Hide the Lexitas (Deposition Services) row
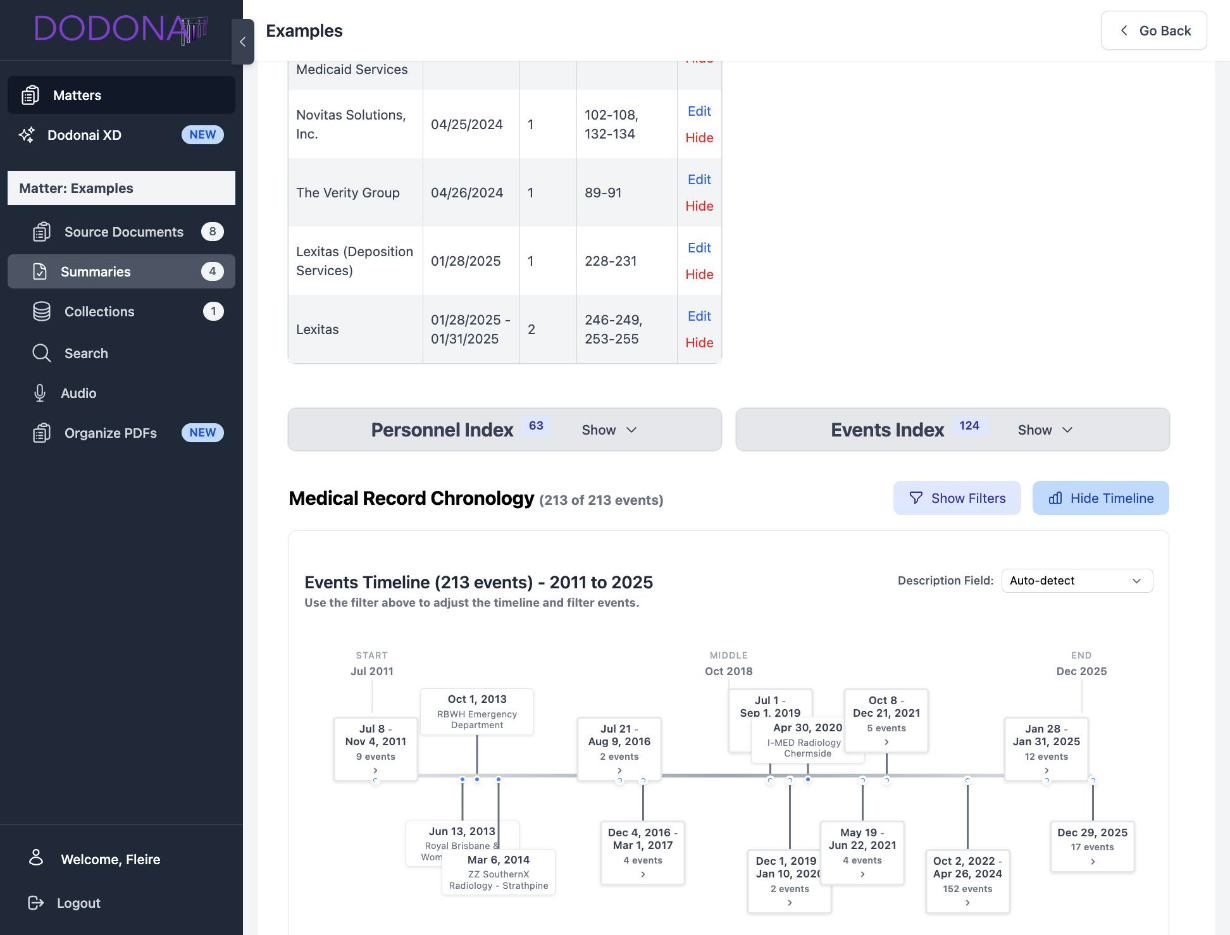 (x=699, y=274)
